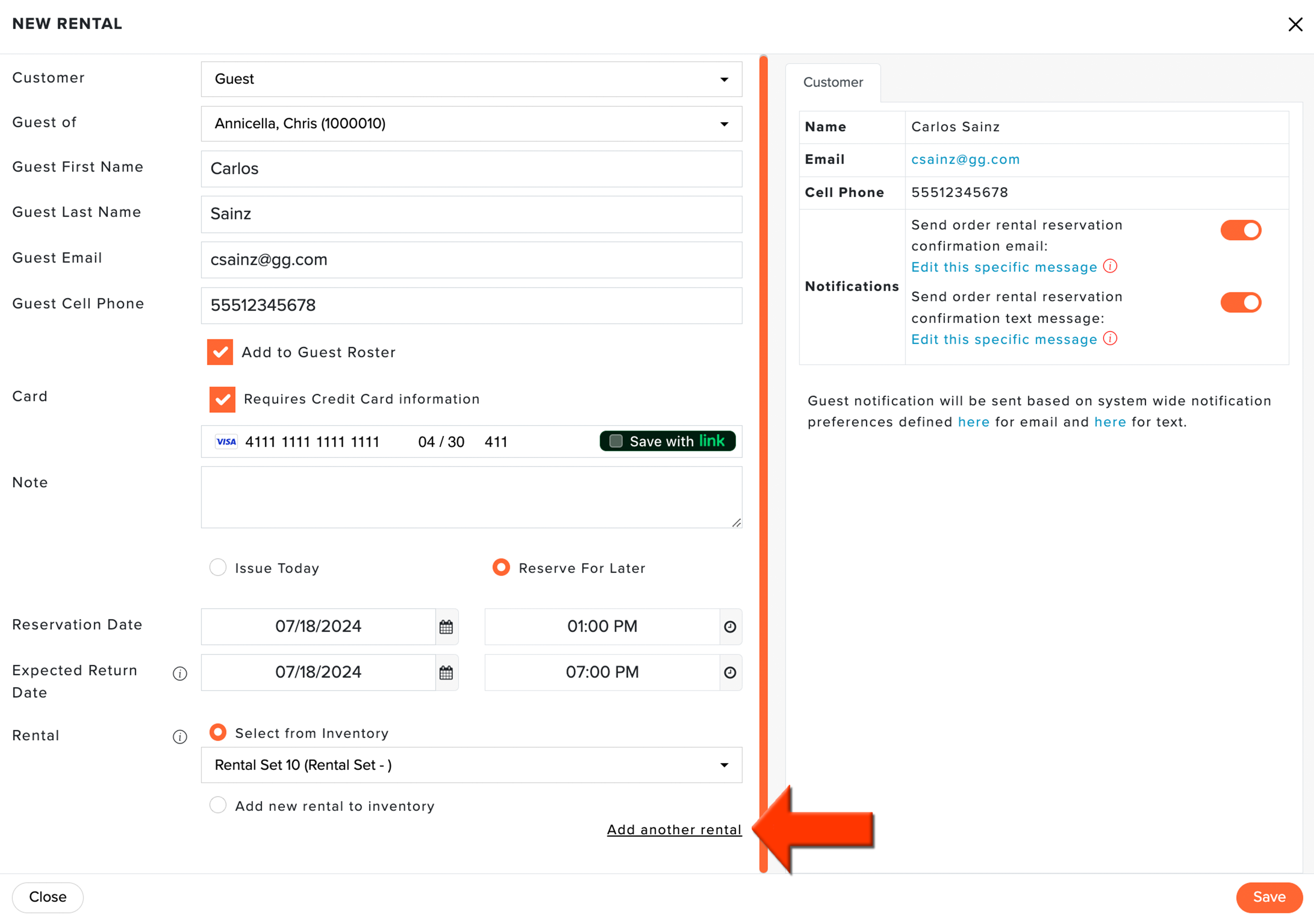Open email notification preferences here link
The width and height of the screenshot is (1314, 924).
[973, 422]
